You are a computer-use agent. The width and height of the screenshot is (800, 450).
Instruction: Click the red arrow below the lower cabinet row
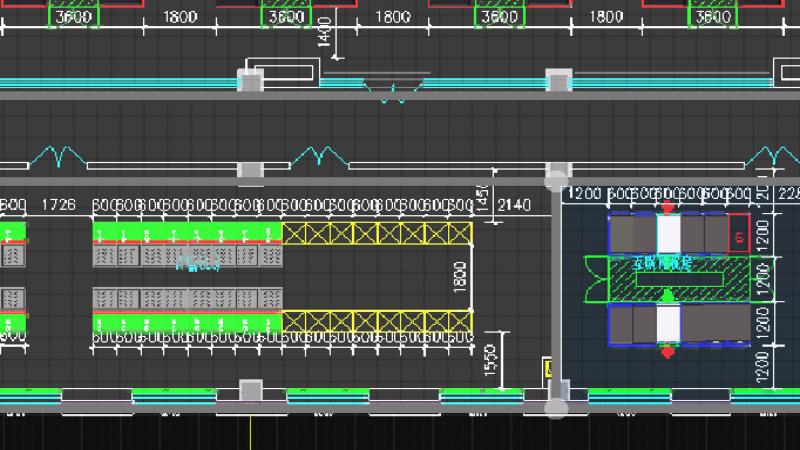pos(668,351)
